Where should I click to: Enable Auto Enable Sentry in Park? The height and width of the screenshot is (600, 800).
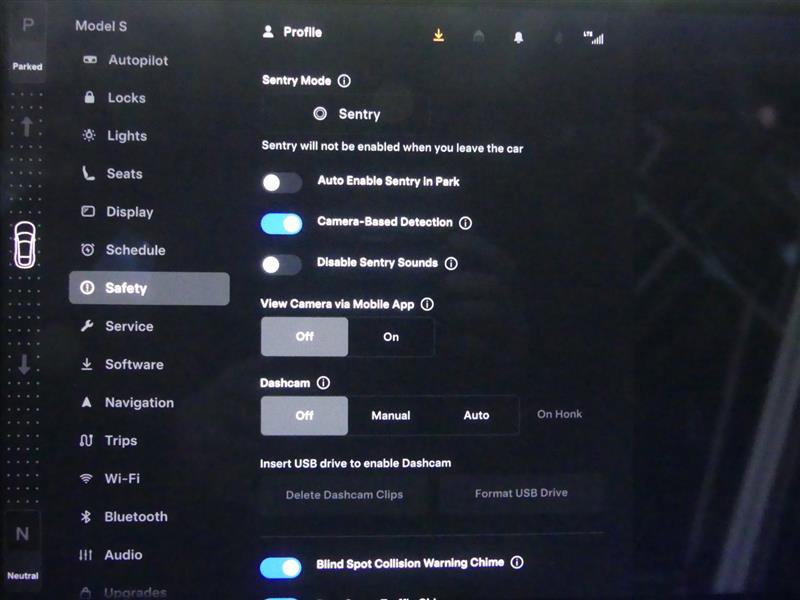pyautogui.click(x=281, y=182)
